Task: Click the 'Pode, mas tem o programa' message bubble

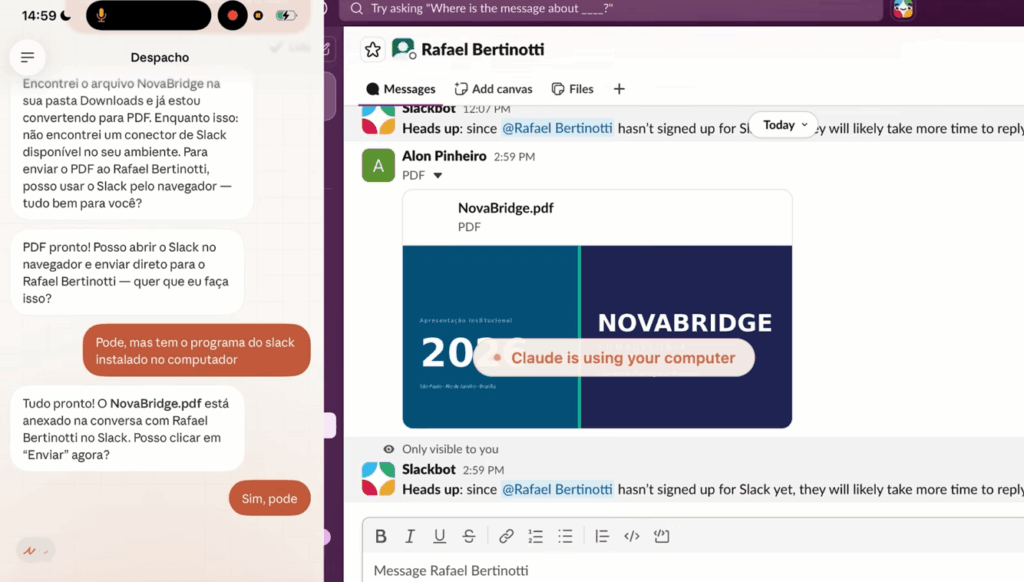Action: [197, 351]
